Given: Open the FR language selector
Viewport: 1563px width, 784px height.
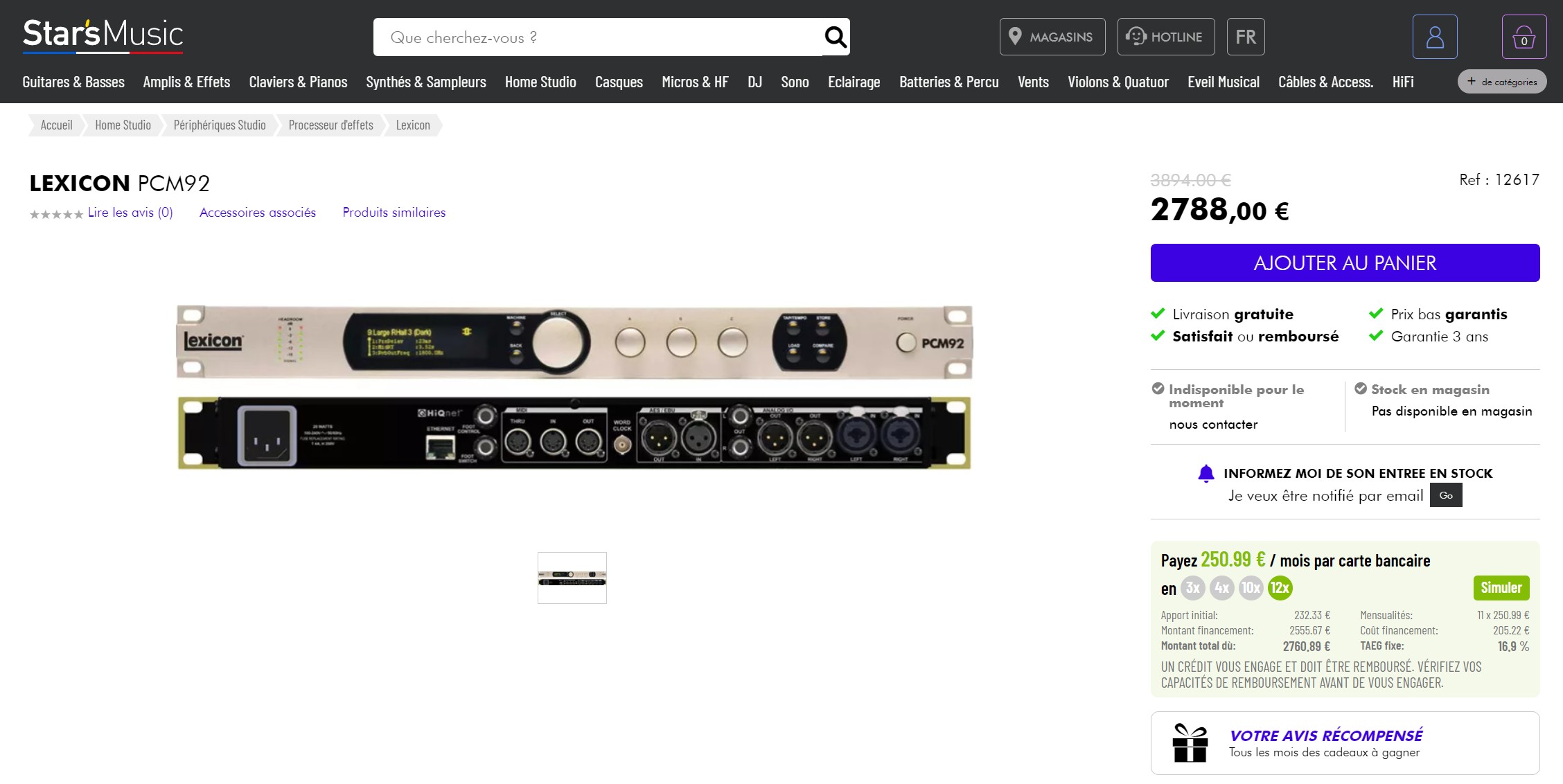Looking at the screenshot, I should point(1246,37).
